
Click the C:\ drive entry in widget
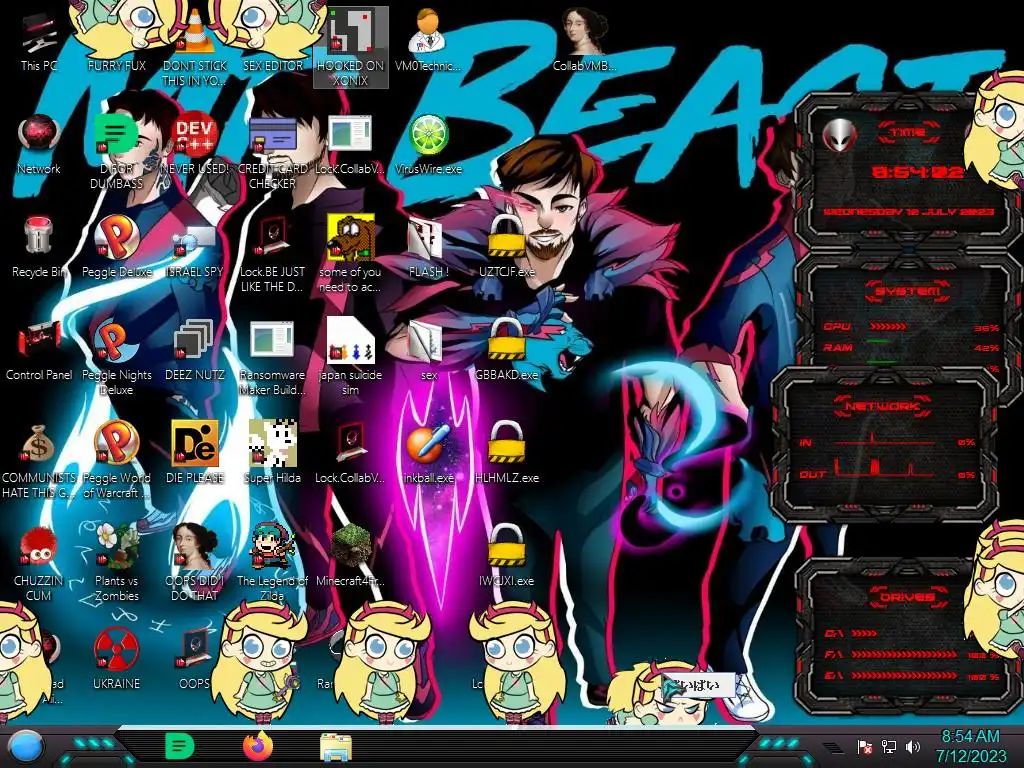click(850, 633)
